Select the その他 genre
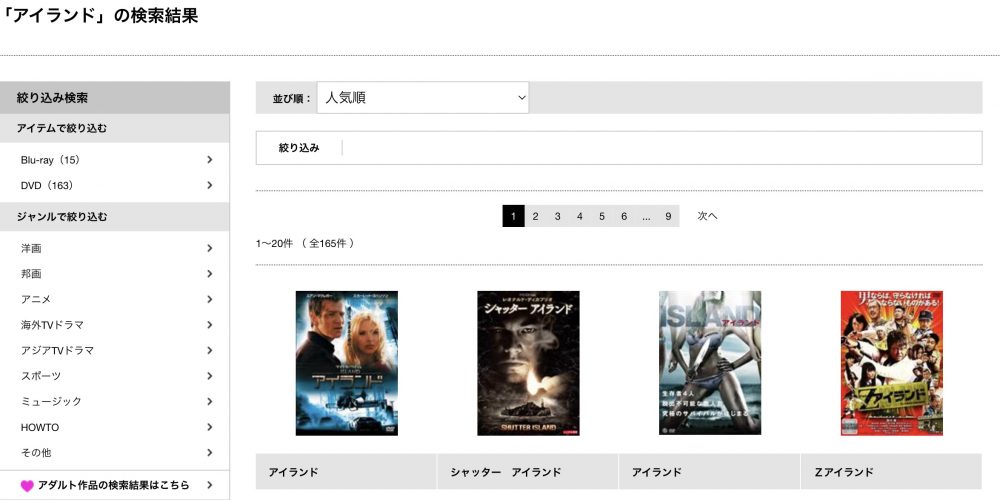 (36, 452)
